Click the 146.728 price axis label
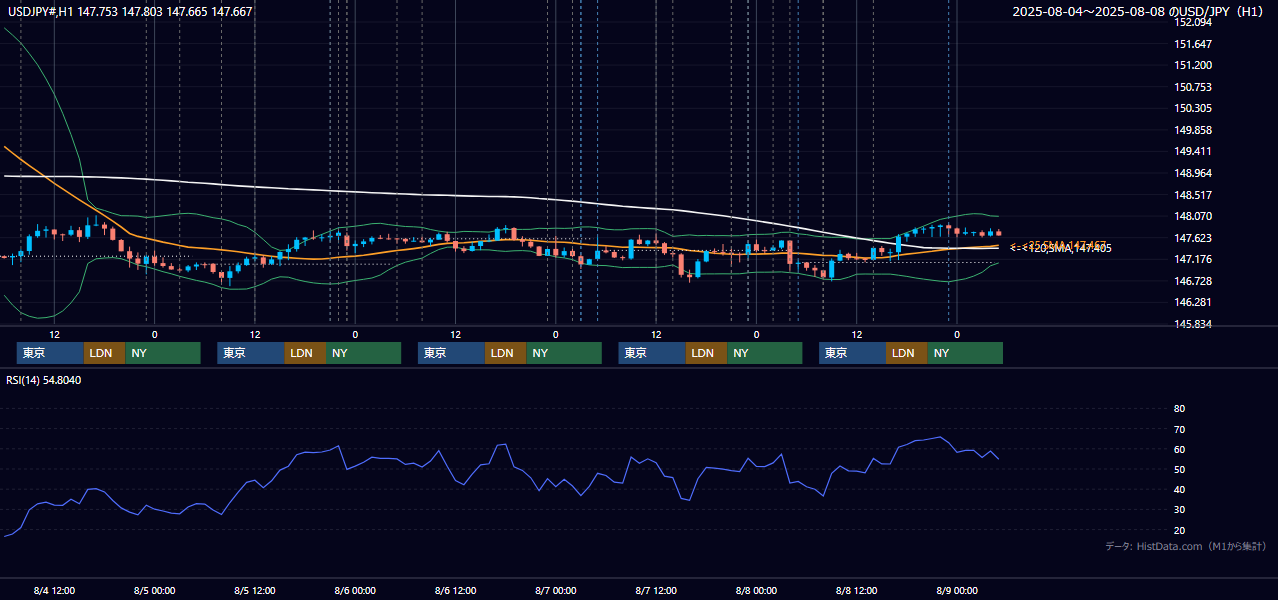 pos(1193,281)
